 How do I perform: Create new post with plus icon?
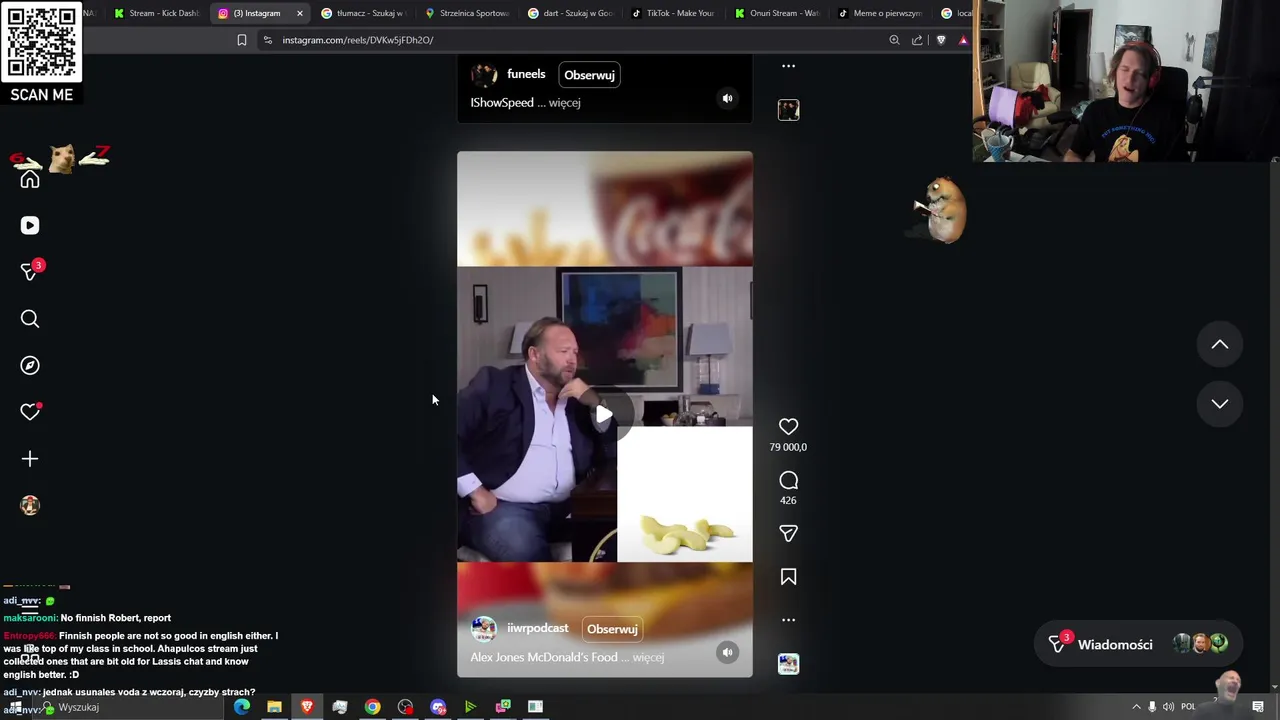(x=30, y=459)
